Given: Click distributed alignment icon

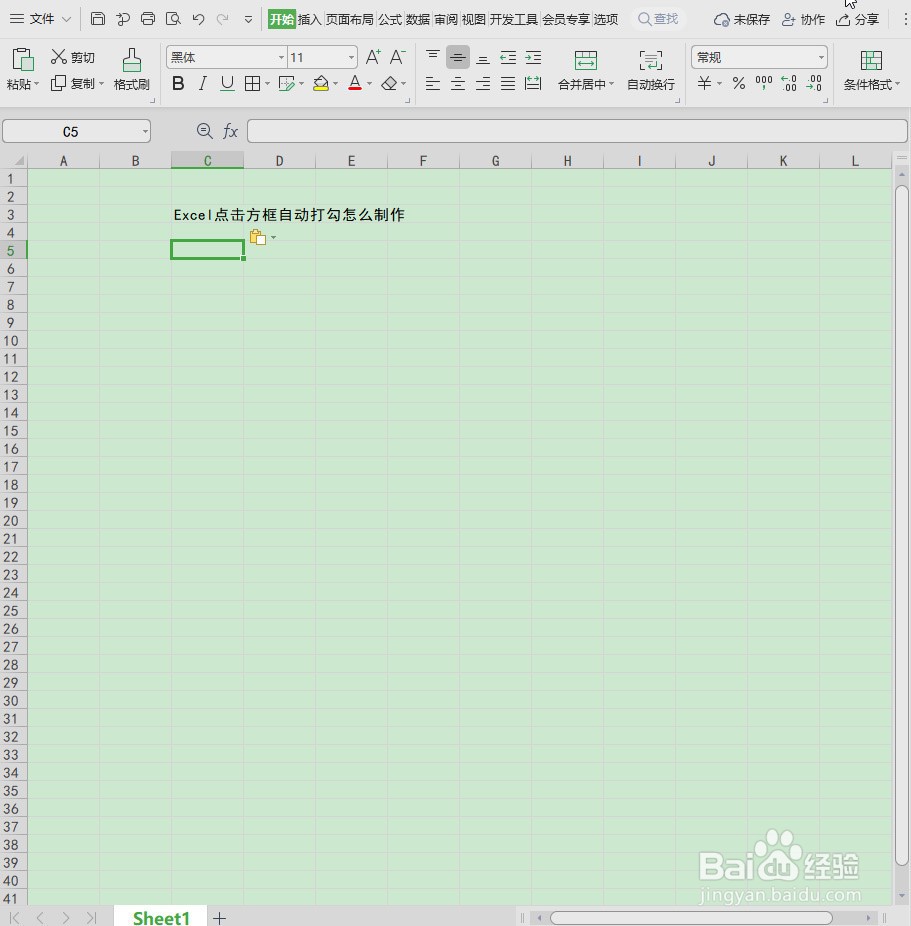Looking at the screenshot, I should (x=533, y=84).
